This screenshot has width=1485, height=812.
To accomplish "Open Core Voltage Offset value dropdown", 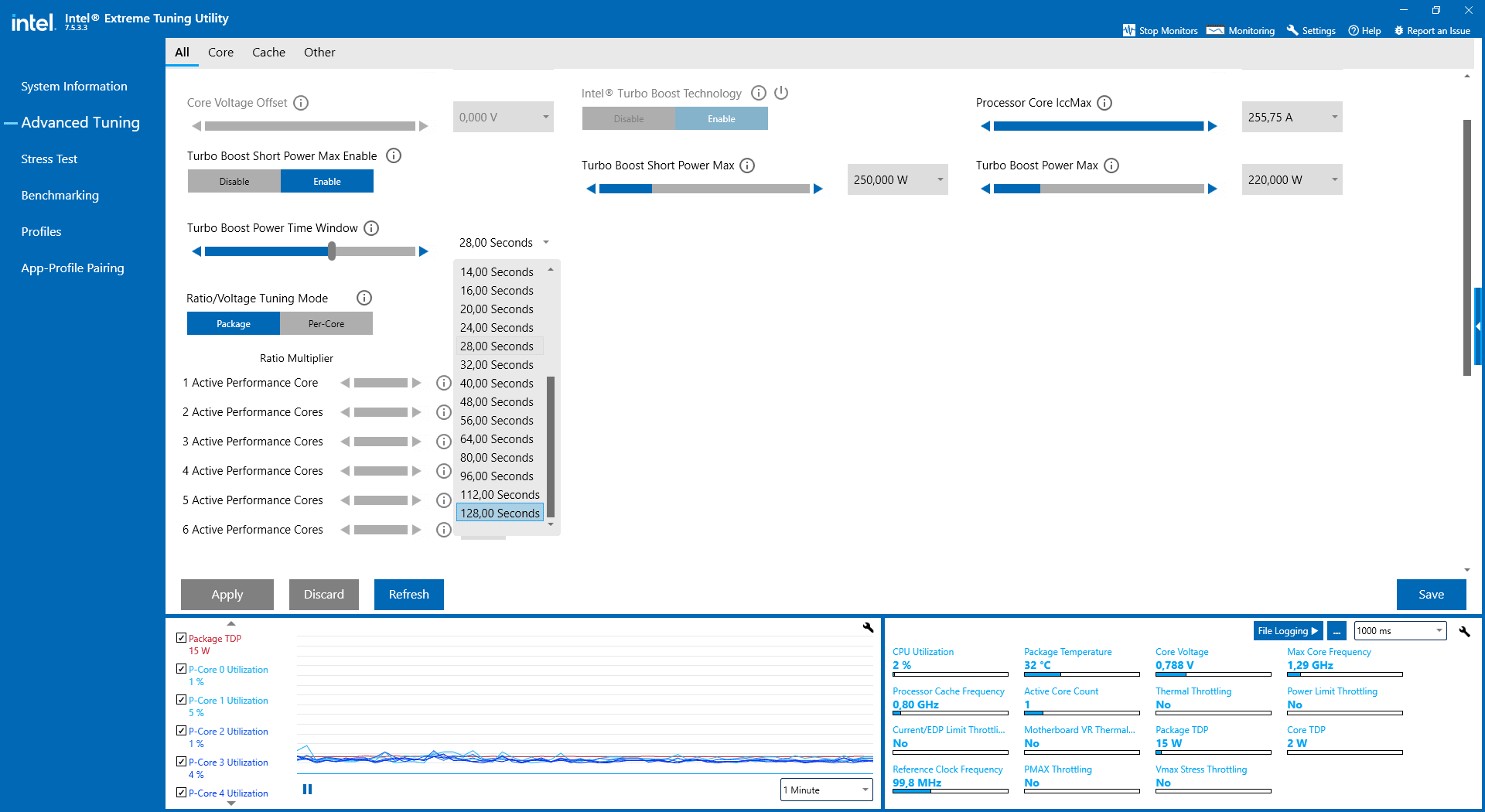I will point(504,118).
